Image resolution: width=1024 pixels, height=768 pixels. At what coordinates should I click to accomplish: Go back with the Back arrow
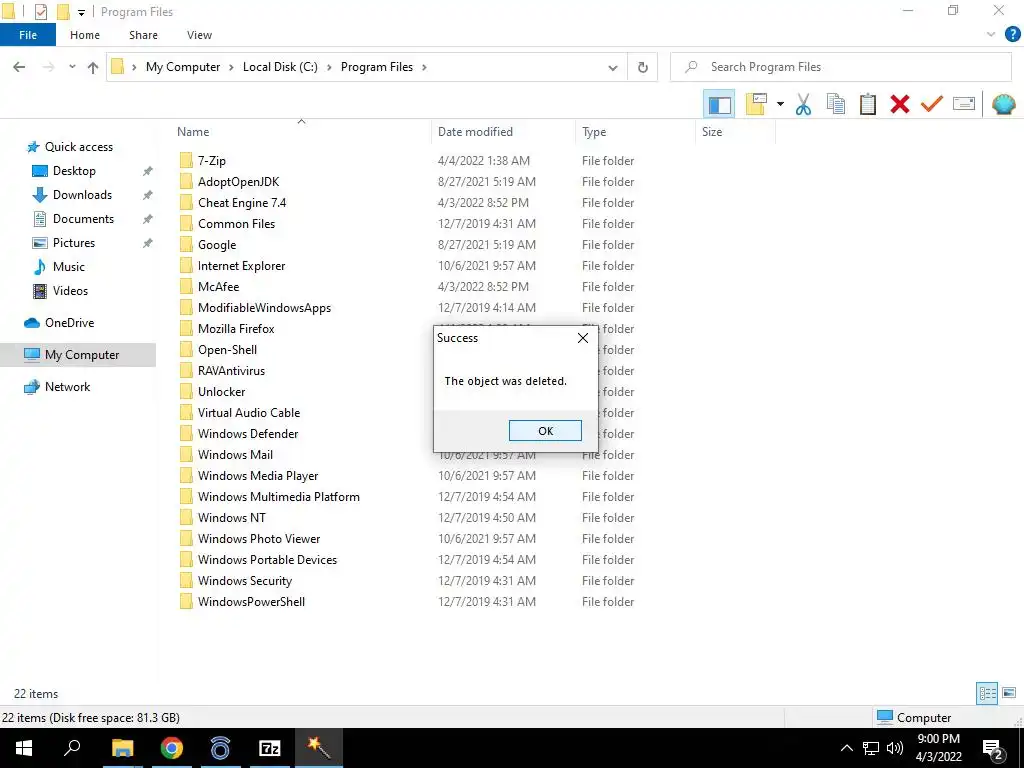coord(20,67)
